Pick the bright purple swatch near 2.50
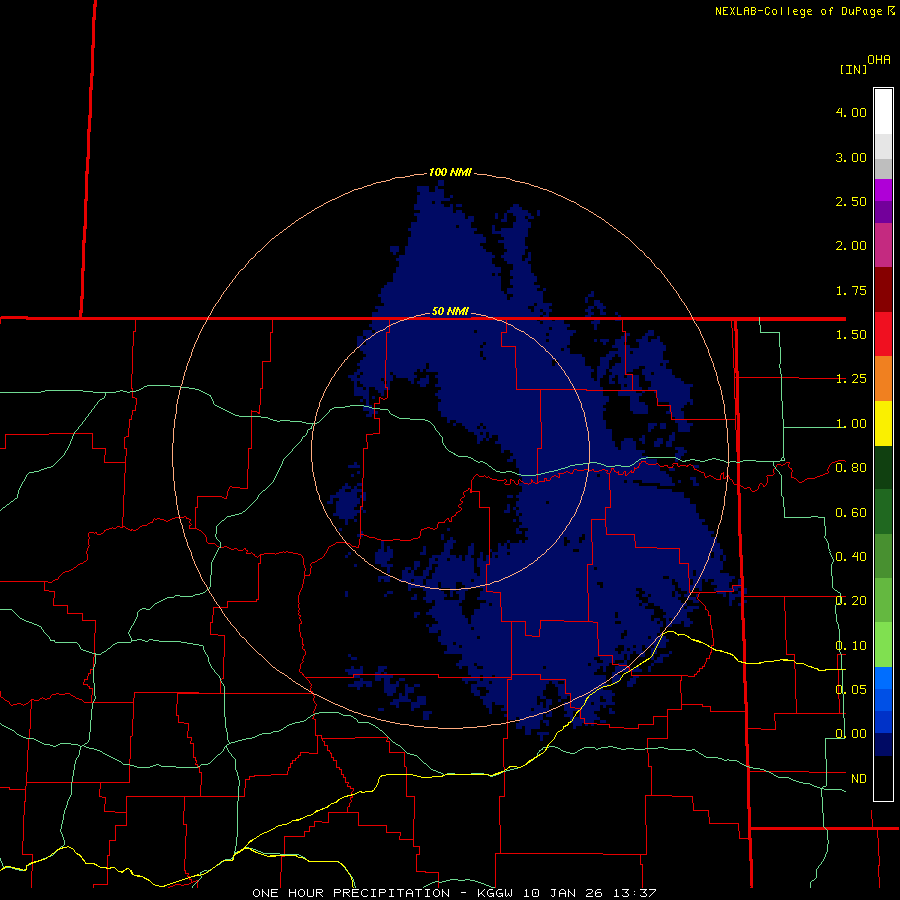Screen dimensions: 900x900 (883, 190)
